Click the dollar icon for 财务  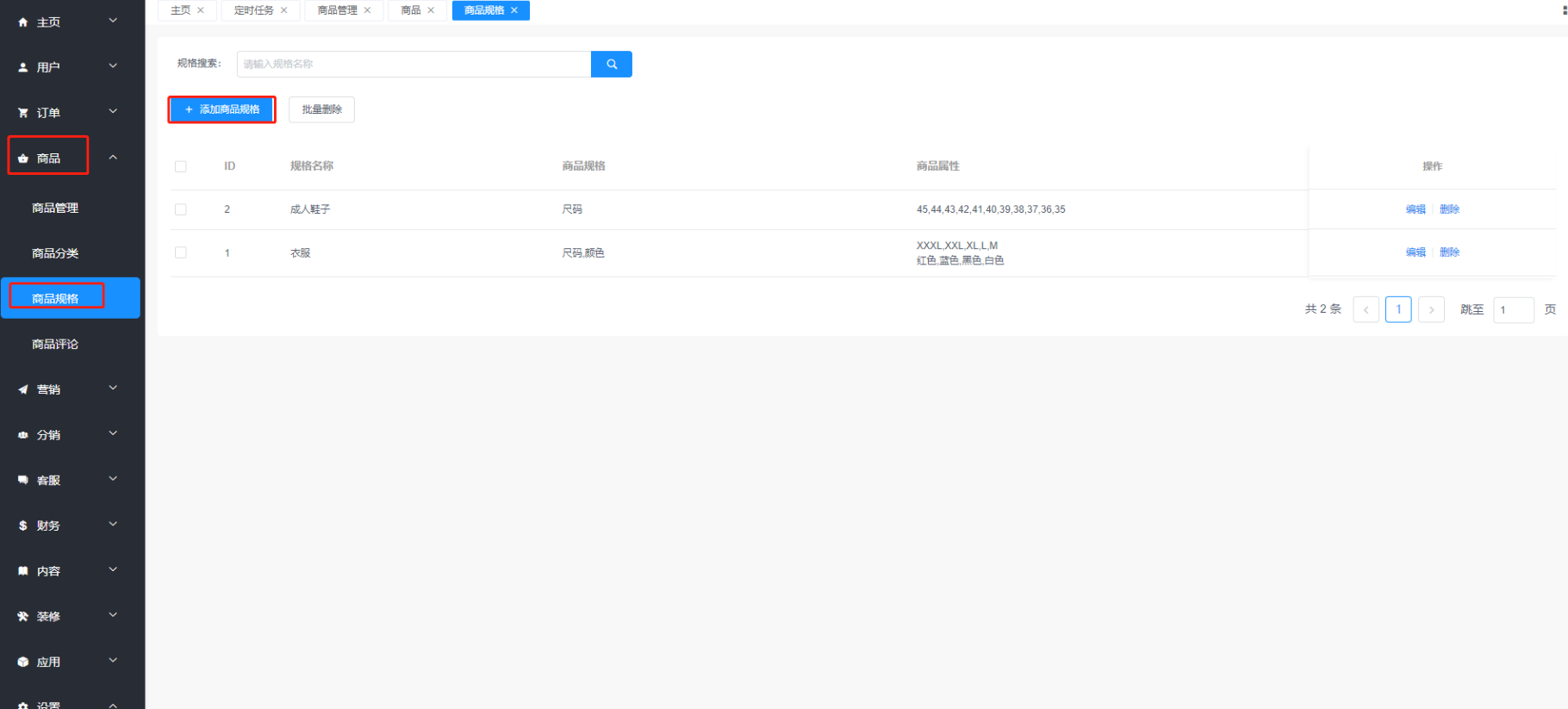click(23, 526)
